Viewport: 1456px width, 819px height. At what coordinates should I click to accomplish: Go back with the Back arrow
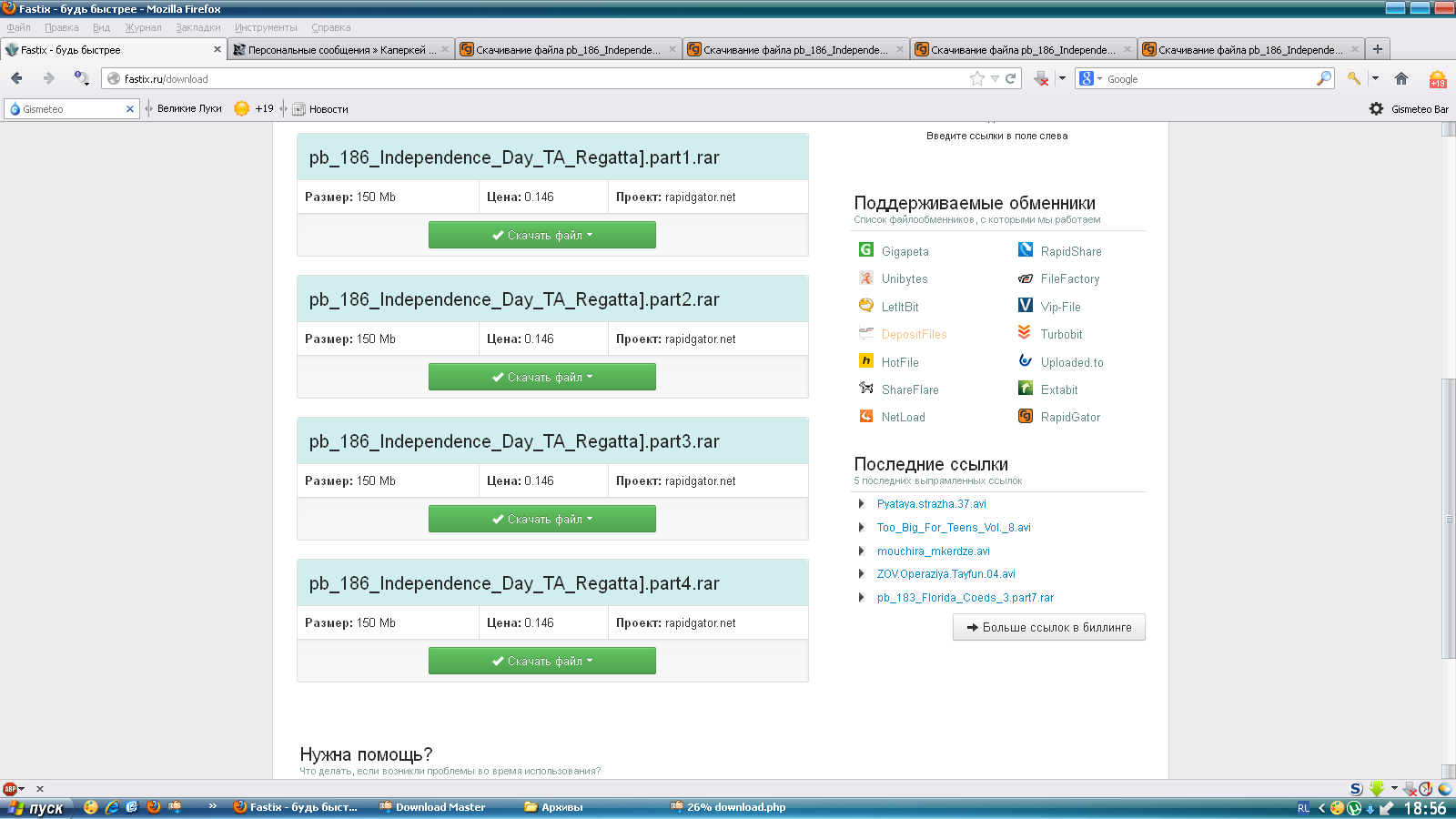click(x=16, y=79)
